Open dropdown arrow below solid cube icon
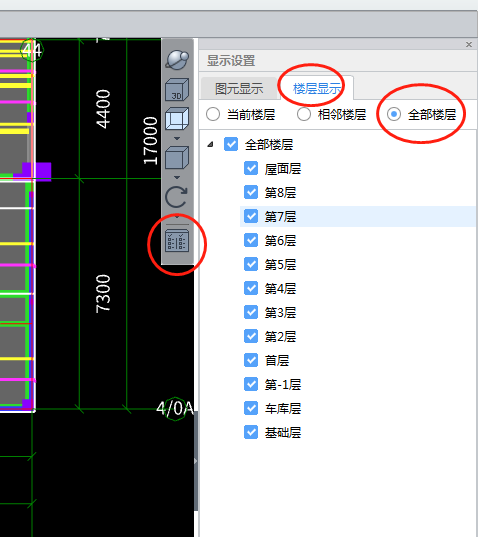Image resolution: width=478 pixels, height=537 pixels. (177, 177)
